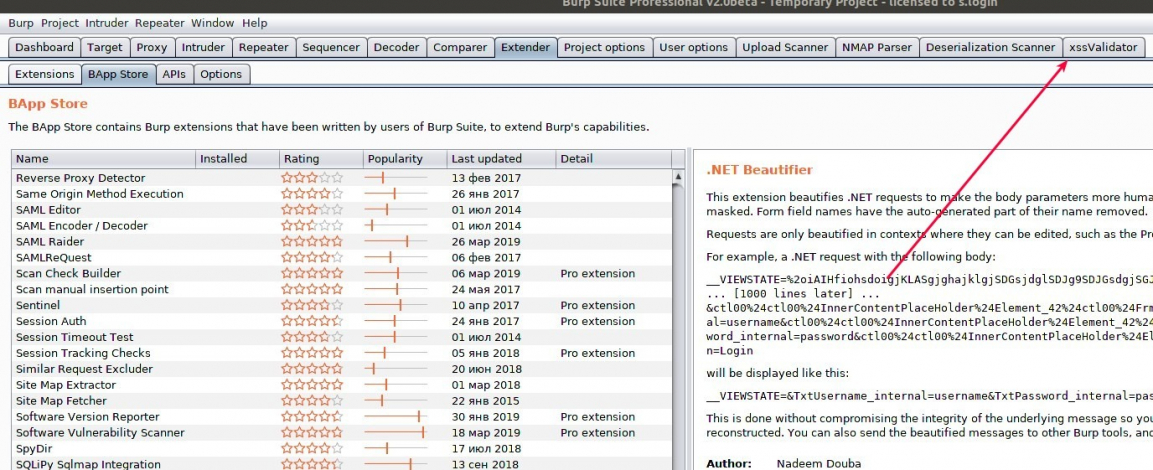Select the Sentinel extension
The width and height of the screenshot is (1153, 470).
pyautogui.click(x=341, y=305)
